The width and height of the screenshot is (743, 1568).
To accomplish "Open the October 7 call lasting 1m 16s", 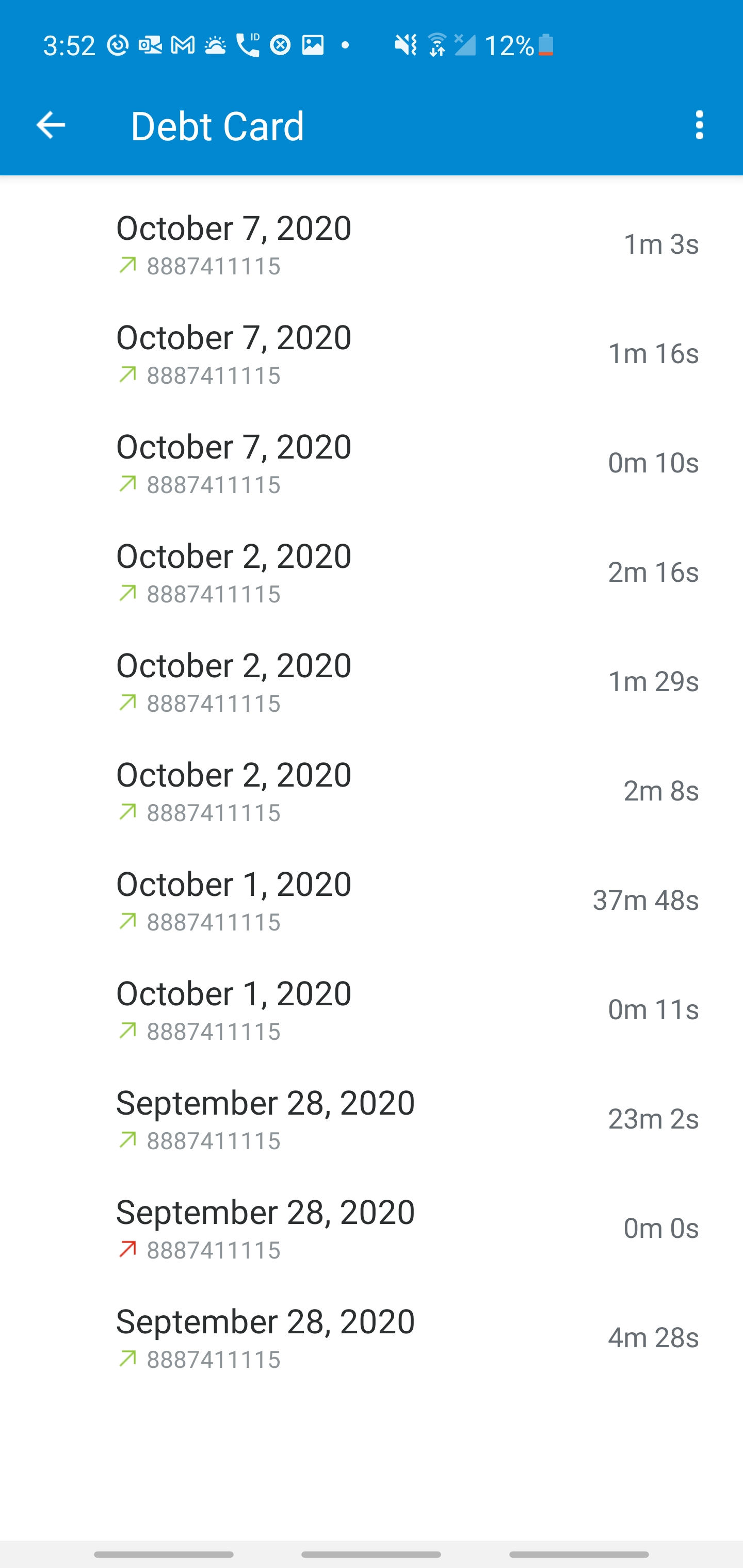I will (372, 354).
